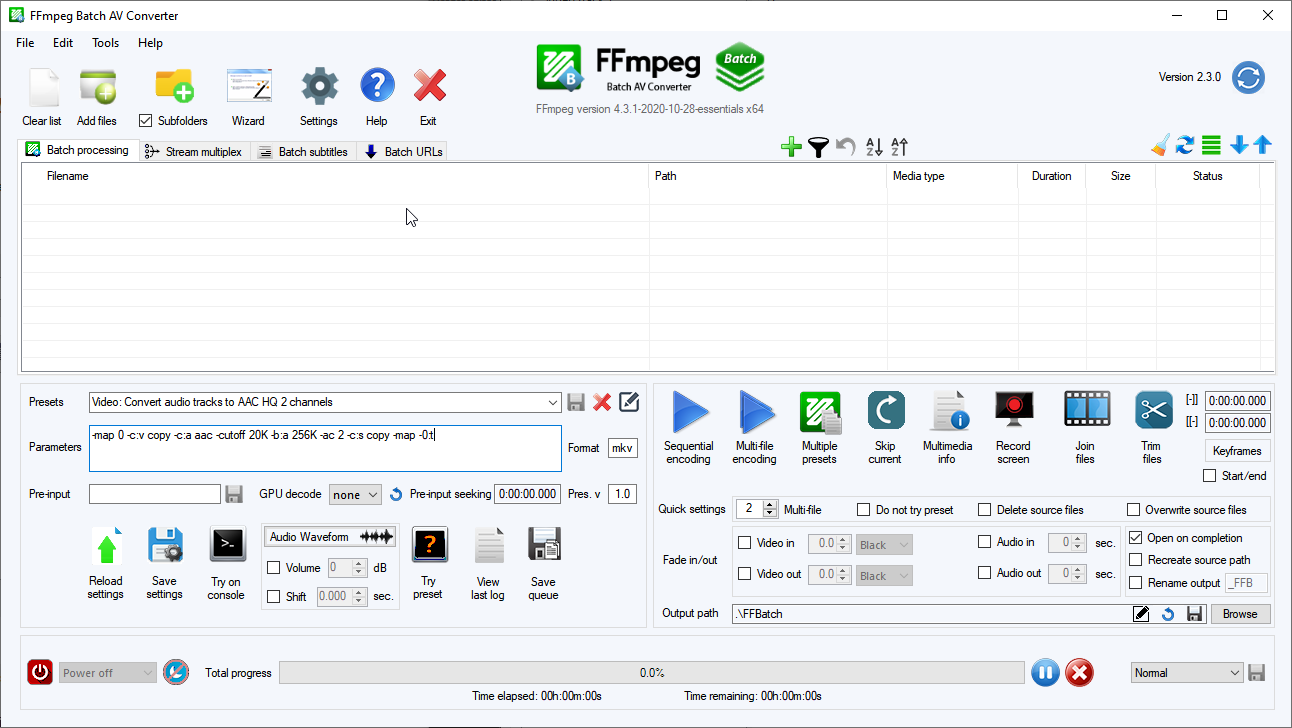Click the Add files toolbar icon
Viewport: 1292px width, 728px height.
pos(97,88)
